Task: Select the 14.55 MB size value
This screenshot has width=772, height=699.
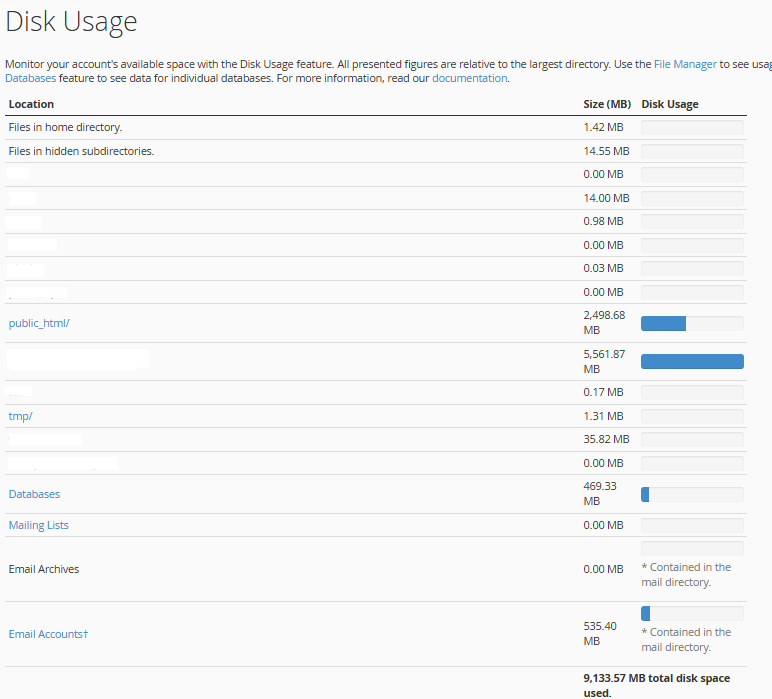Action: click(606, 151)
